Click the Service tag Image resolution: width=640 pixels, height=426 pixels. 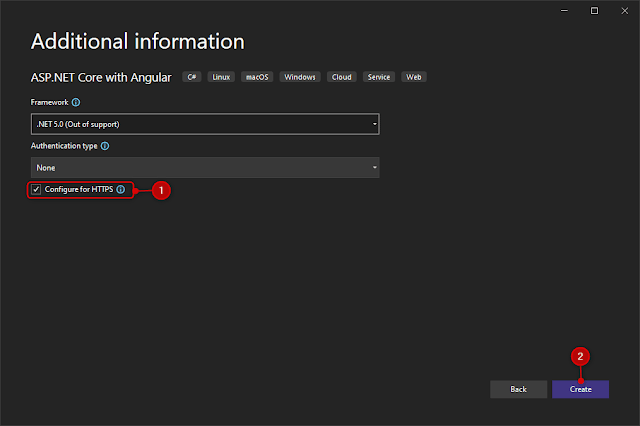[x=379, y=77]
